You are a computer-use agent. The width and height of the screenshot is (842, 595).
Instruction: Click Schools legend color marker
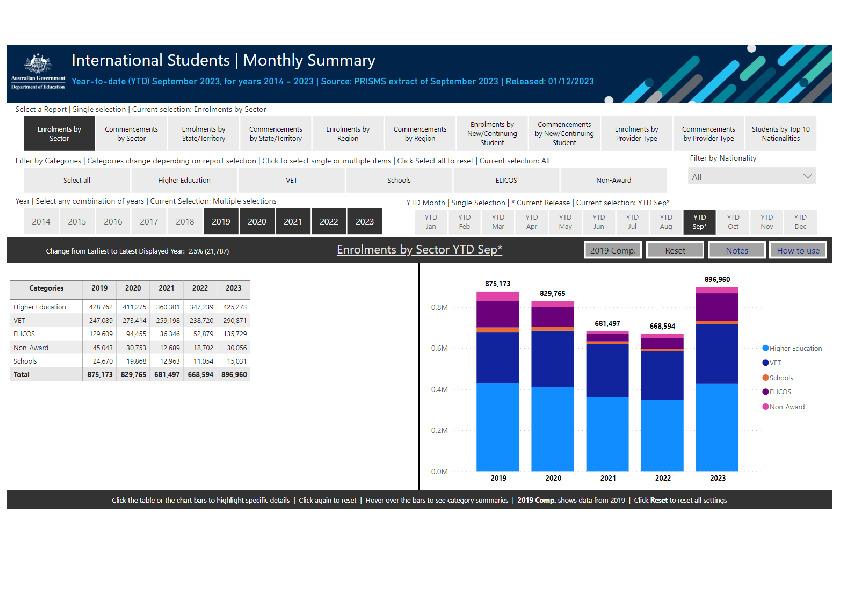(766, 377)
